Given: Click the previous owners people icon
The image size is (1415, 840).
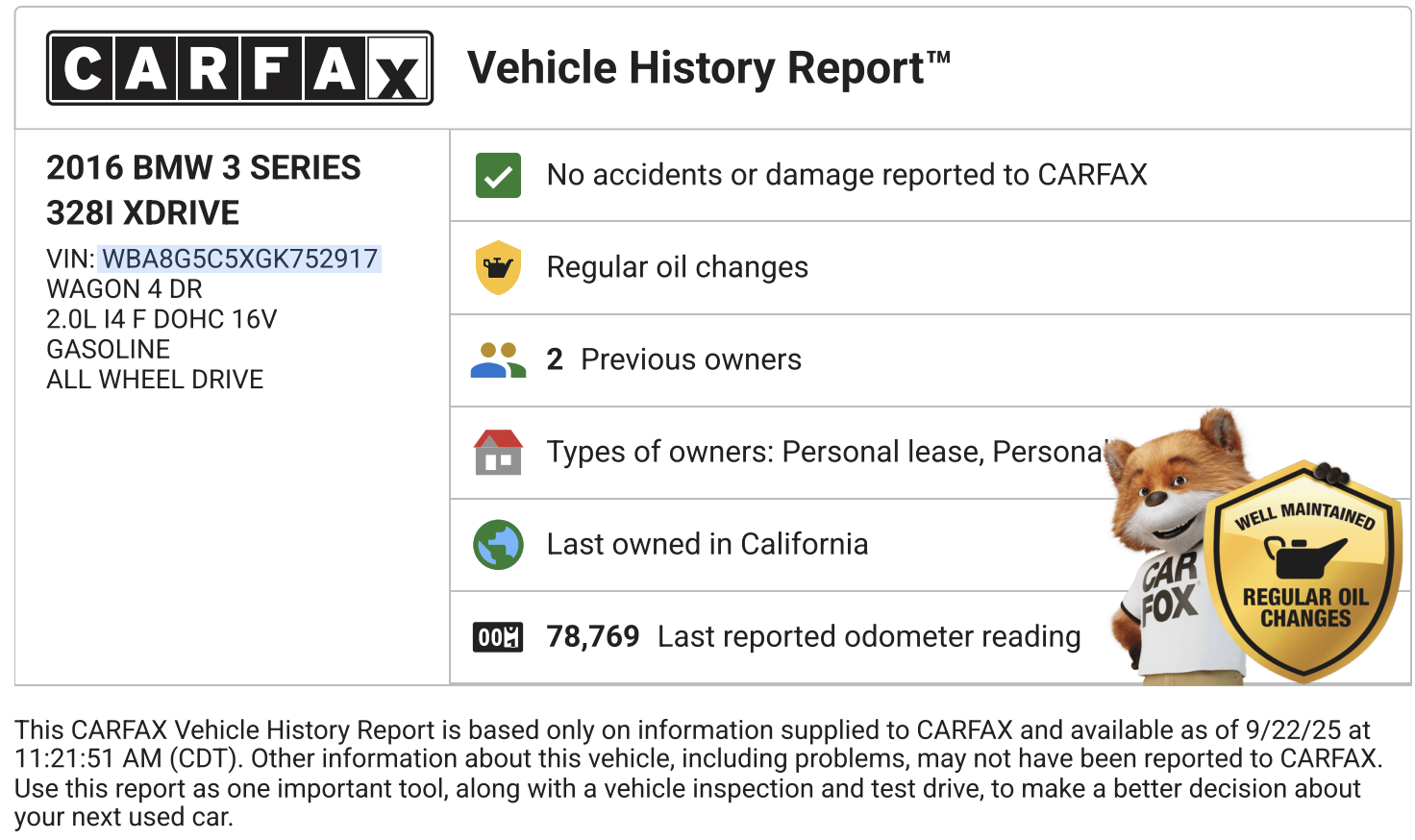Looking at the screenshot, I should 498,360.
